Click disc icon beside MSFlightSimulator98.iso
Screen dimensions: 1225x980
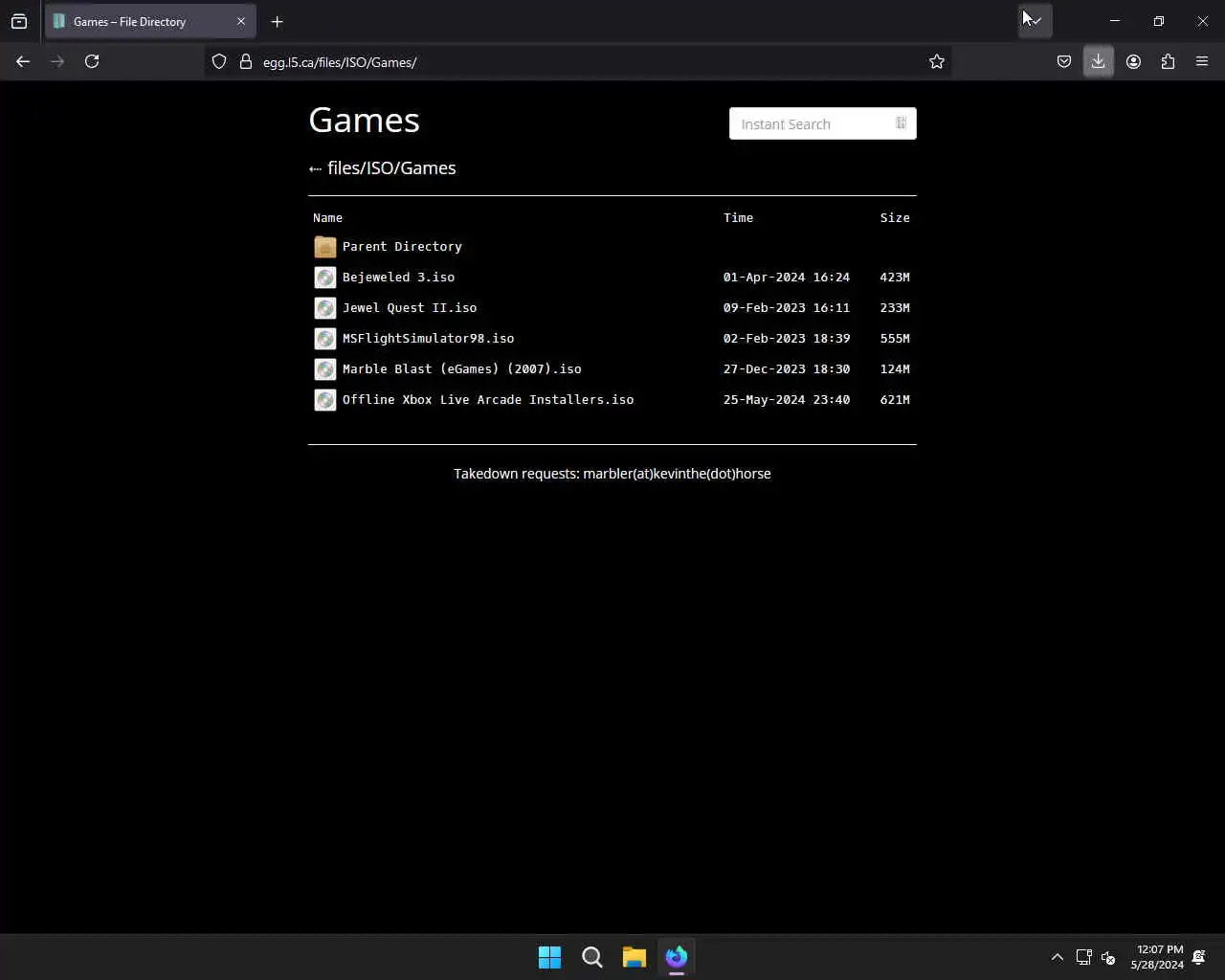pyautogui.click(x=325, y=339)
